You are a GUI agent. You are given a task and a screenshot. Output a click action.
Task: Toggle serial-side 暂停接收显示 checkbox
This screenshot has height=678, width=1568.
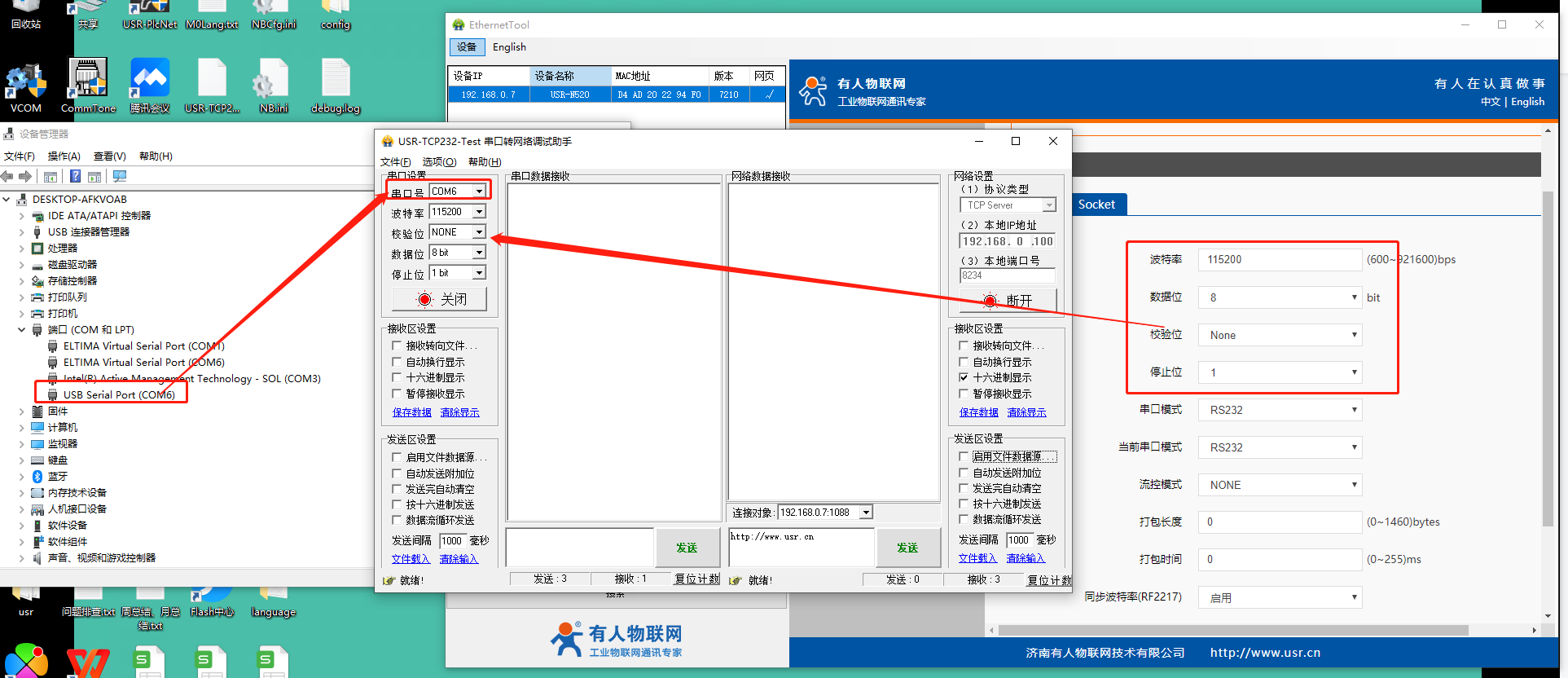pos(397,394)
